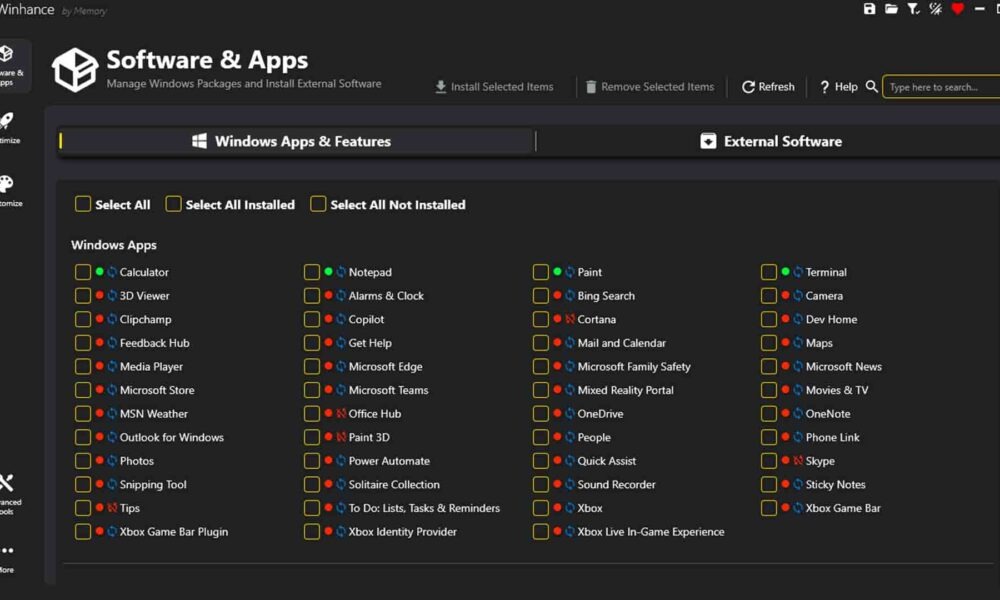
Task: Tick the Calculator checkbox
Action: 83,272
